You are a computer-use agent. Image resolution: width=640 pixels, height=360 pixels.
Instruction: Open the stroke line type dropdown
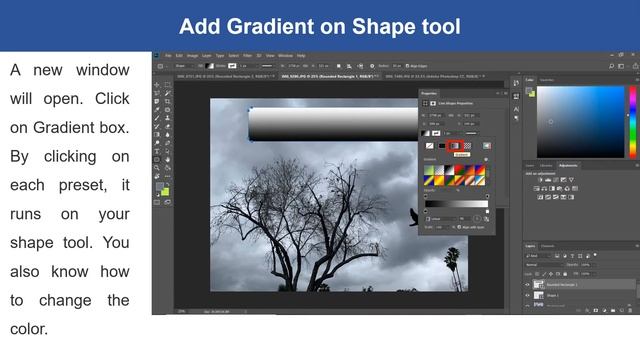click(268, 66)
